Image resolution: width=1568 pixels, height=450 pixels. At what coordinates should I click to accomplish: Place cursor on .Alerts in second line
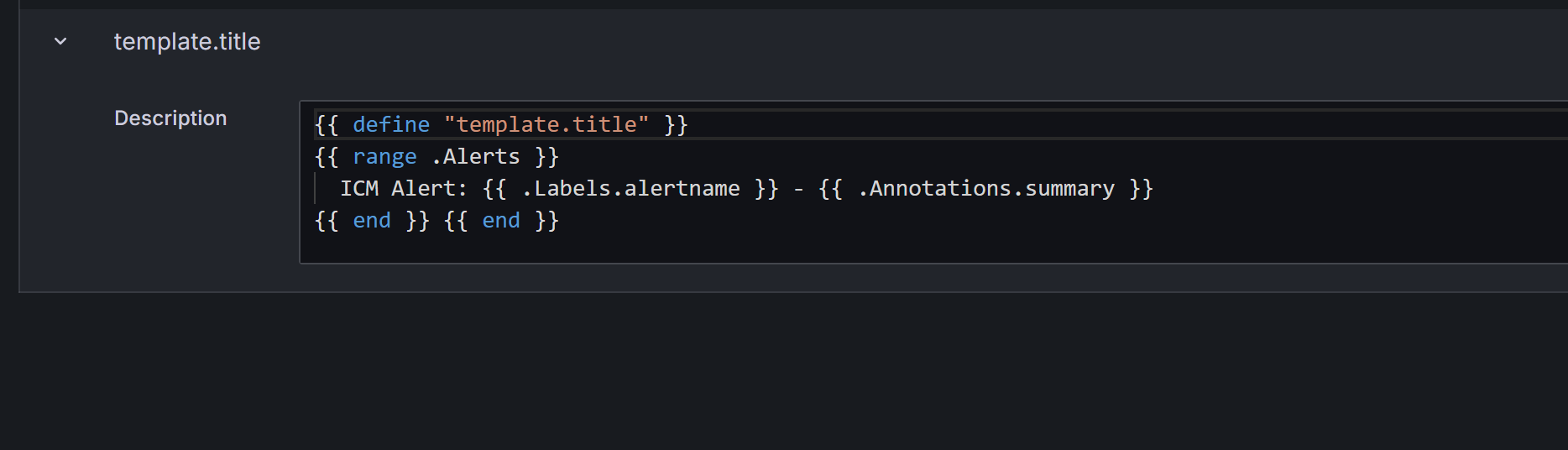[475, 157]
